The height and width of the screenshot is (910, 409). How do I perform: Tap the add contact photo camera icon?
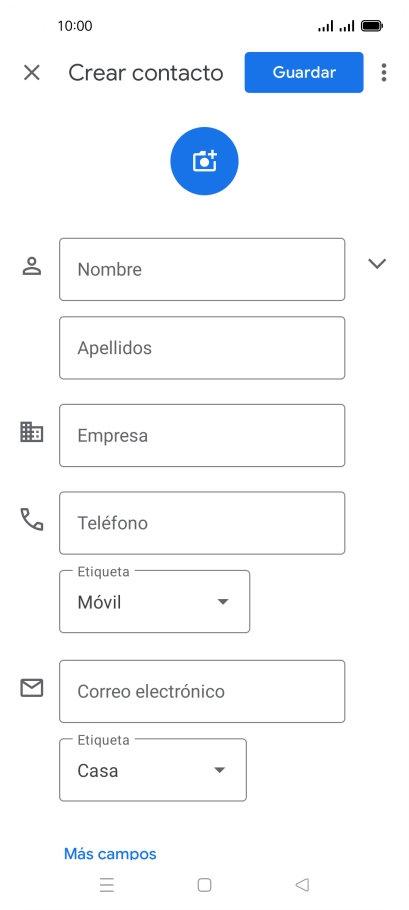(x=204, y=161)
